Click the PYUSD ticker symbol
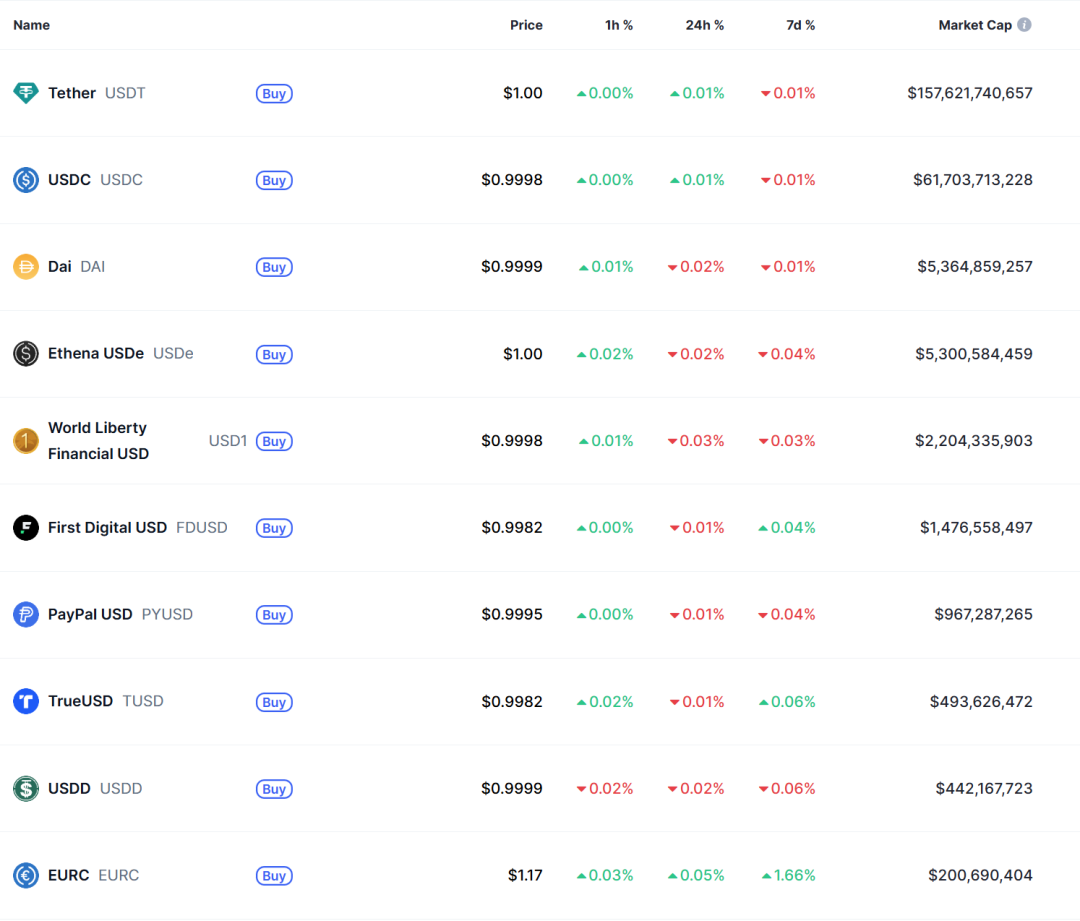1080x921 pixels. point(167,614)
